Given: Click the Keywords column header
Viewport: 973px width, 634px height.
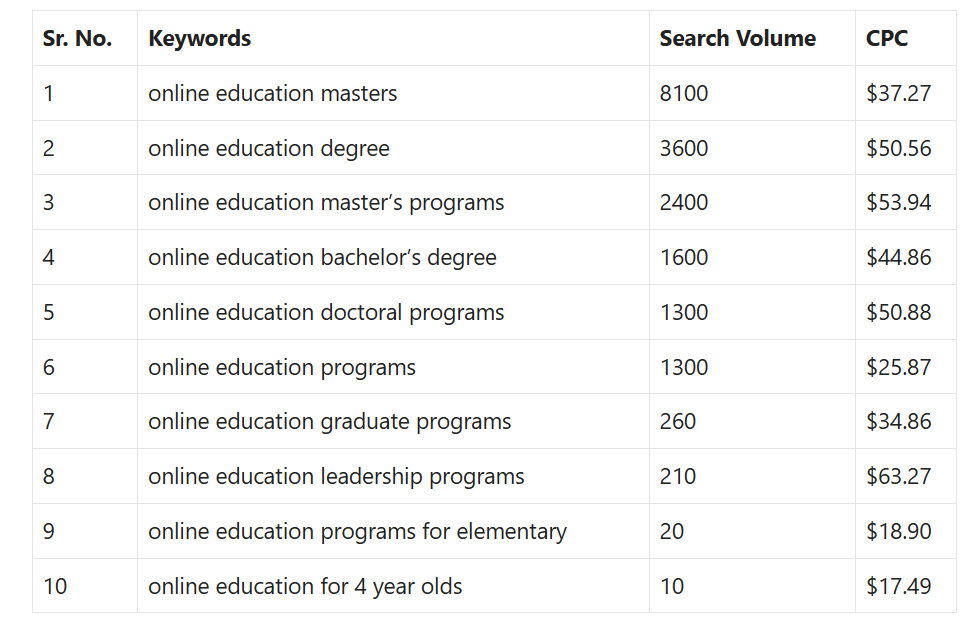Looking at the screenshot, I should tap(199, 38).
